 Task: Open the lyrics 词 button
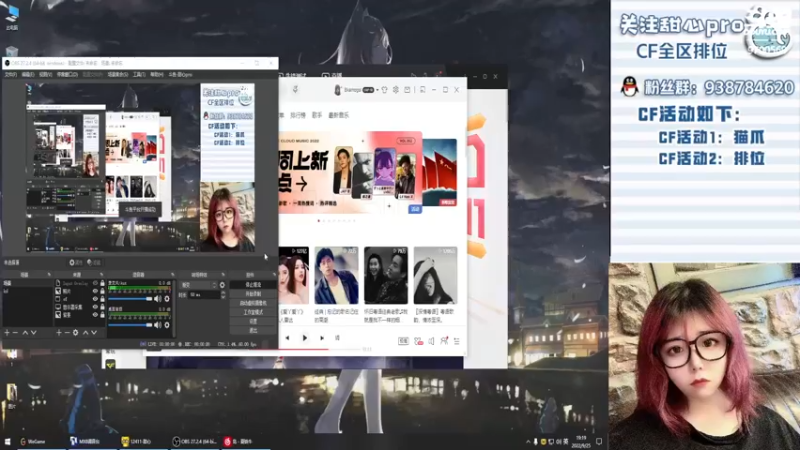[x=337, y=338]
